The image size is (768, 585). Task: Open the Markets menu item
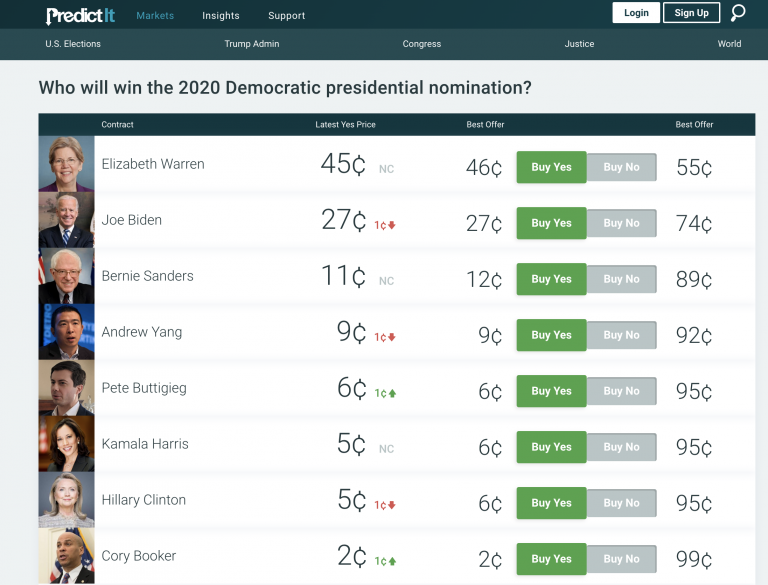[x=155, y=16]
